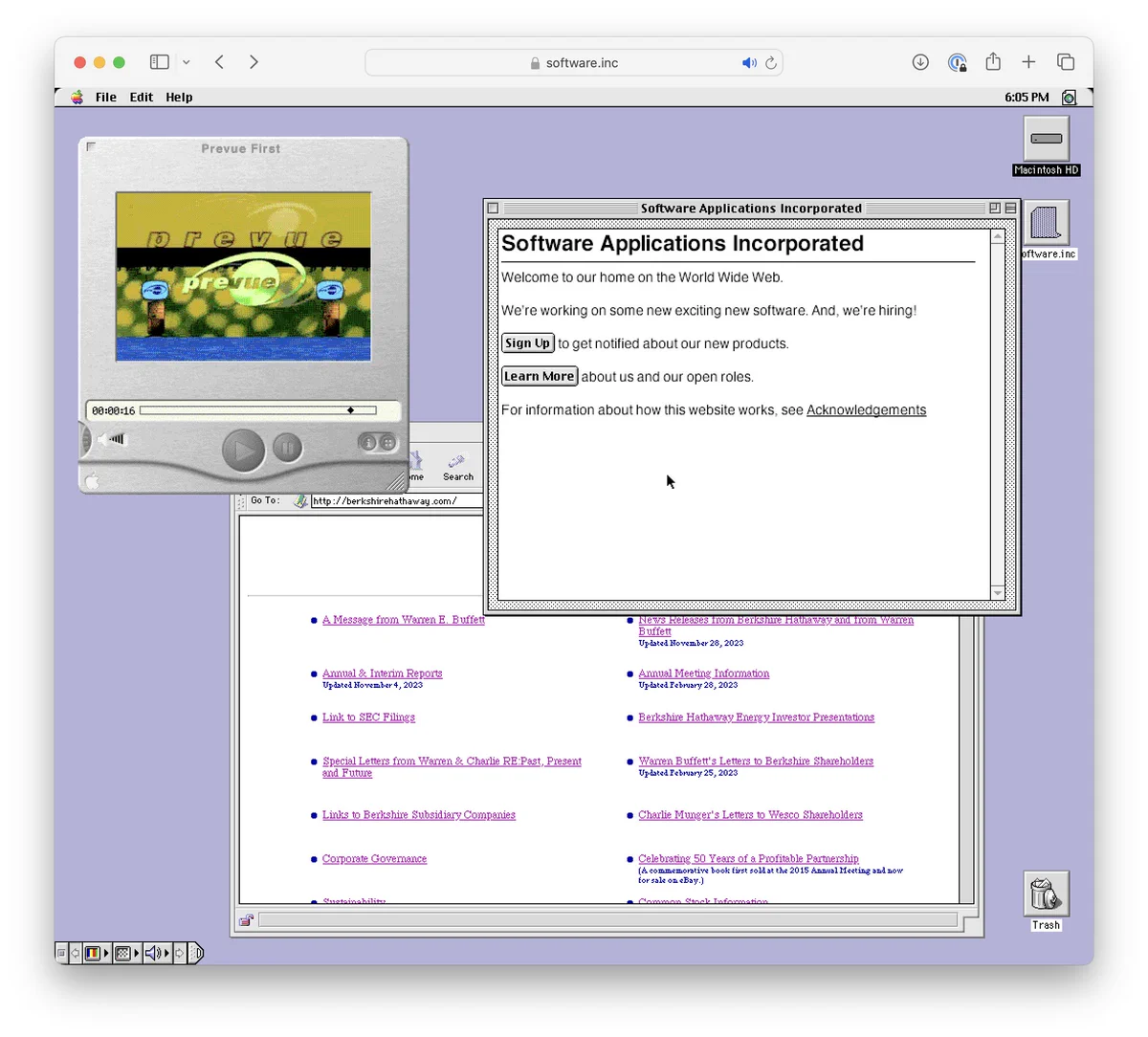The image size is (1148, 1037).
Task: Open Warren Buffett's Letters to Berkshire Shareholders link
Action: [x=756, y=761]
